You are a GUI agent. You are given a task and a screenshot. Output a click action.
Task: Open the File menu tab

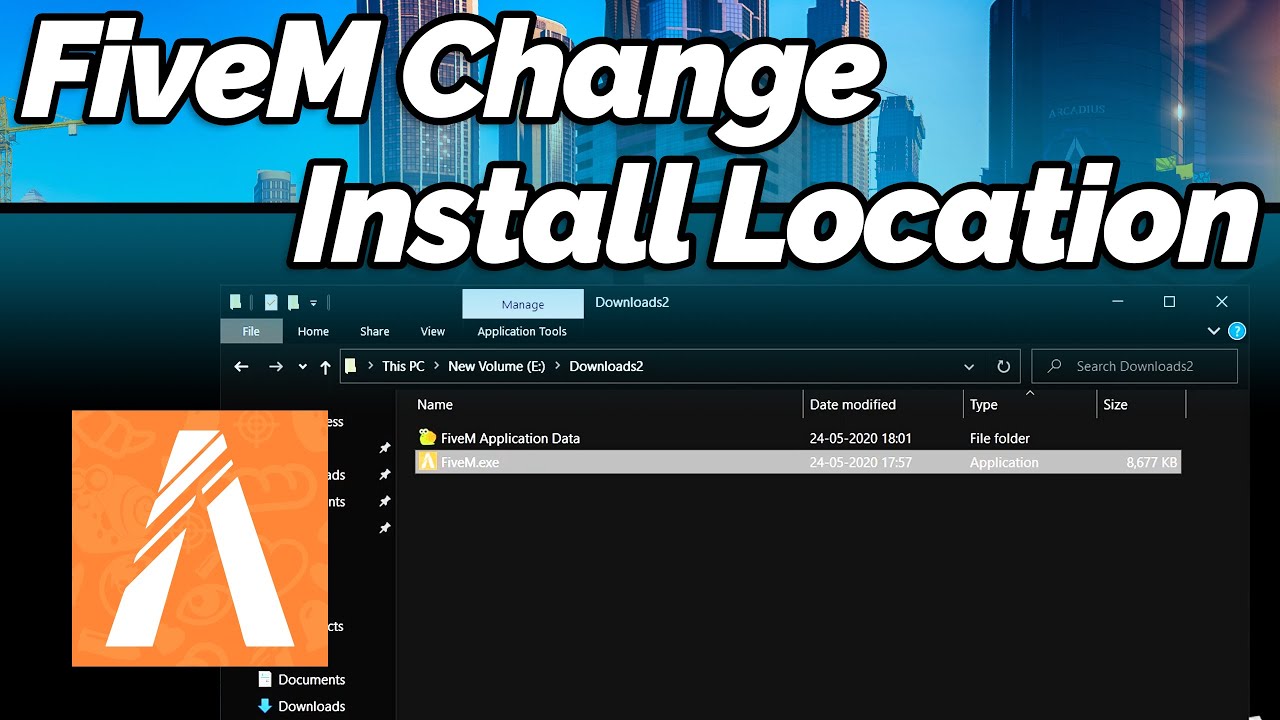(x=251, y=331)
